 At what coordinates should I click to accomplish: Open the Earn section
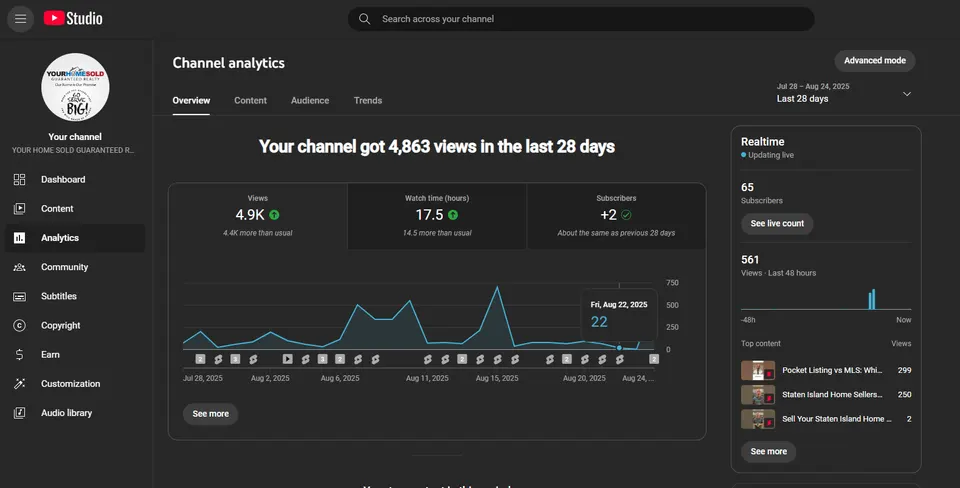click(75, 355)
